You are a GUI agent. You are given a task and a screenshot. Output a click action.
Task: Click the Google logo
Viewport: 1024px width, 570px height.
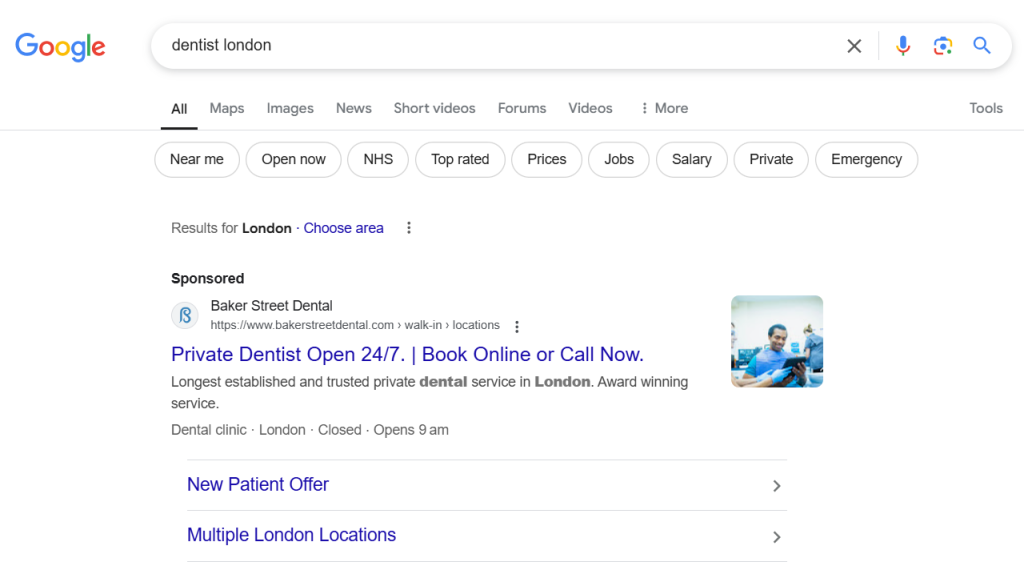click(x=60, y=46)
